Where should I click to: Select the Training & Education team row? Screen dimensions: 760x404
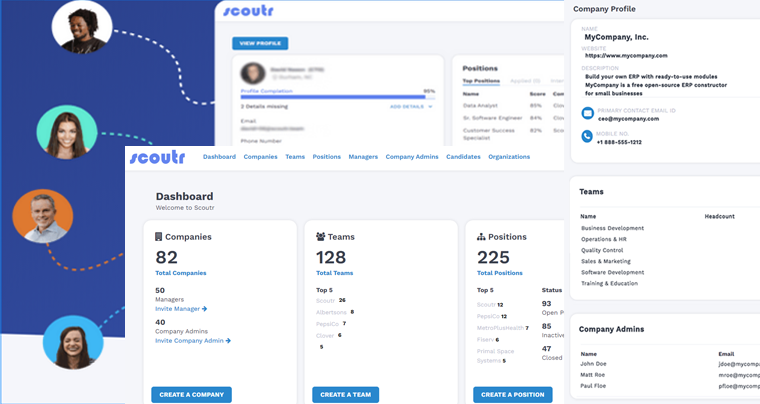coord(610,284)
